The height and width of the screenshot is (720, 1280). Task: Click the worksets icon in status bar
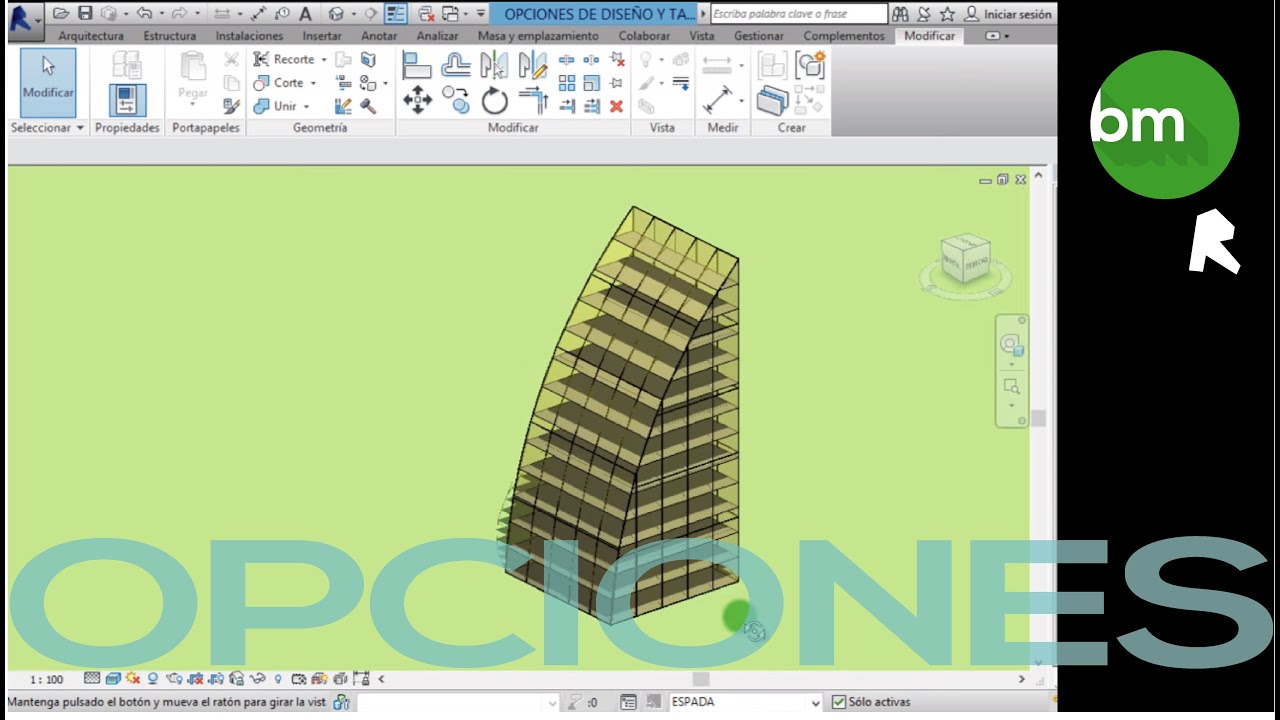[341, 702]
